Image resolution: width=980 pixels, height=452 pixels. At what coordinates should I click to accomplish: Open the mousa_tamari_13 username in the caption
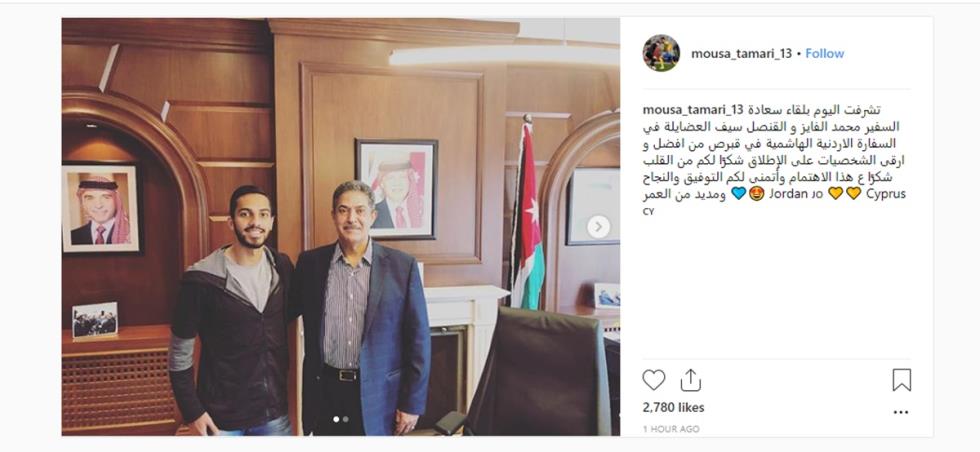[x=692, y=110]
